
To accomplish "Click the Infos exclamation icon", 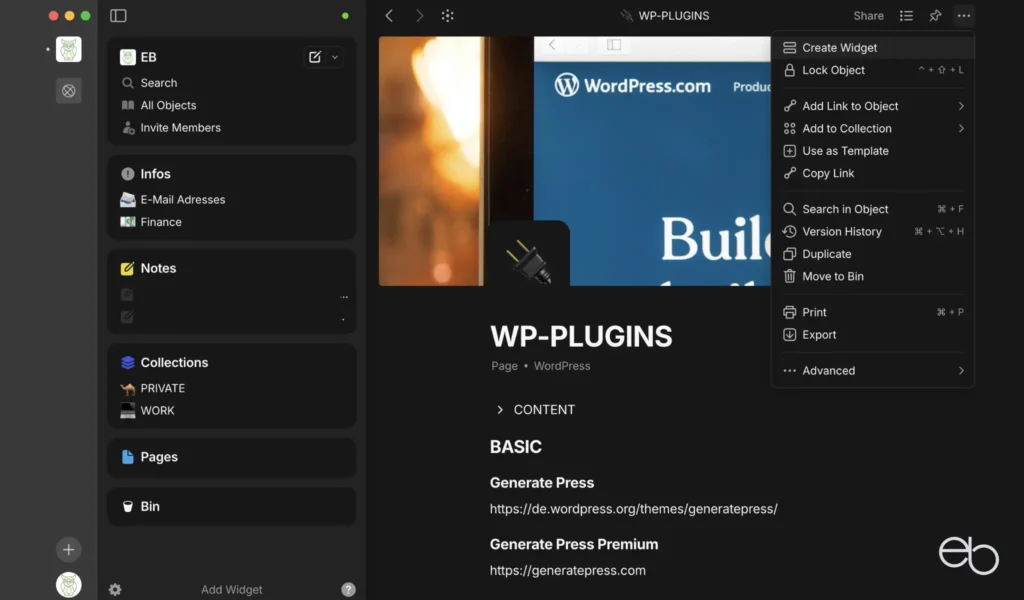I will tap(127, 174).
